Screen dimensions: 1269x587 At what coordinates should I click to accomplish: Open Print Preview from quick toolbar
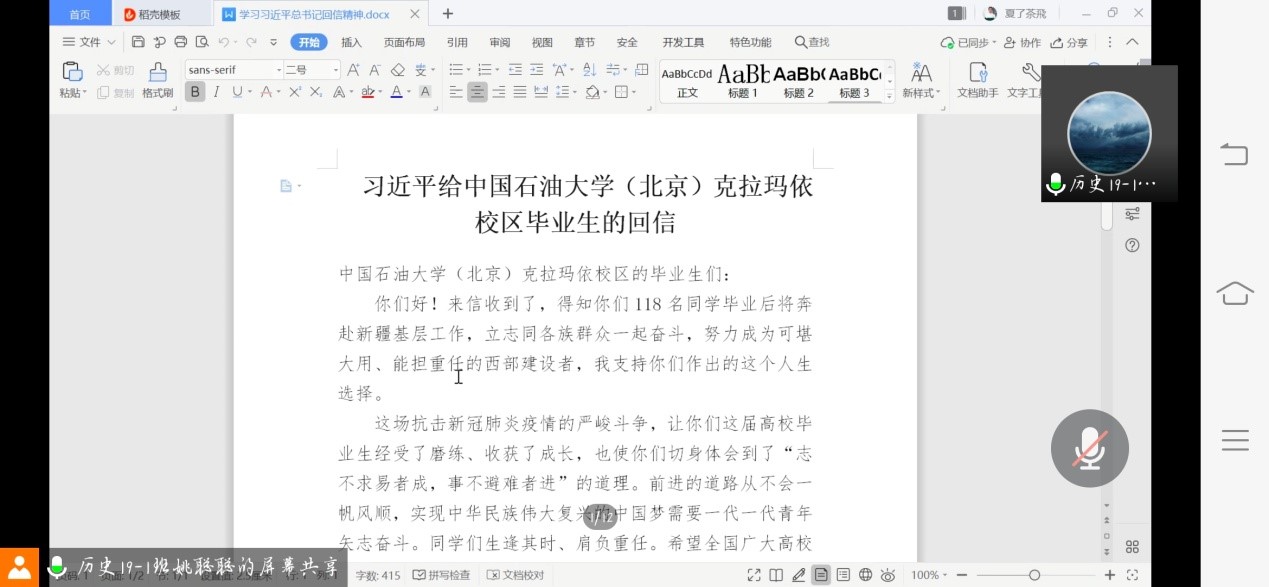pyautogui.click(x=202, y=42)
